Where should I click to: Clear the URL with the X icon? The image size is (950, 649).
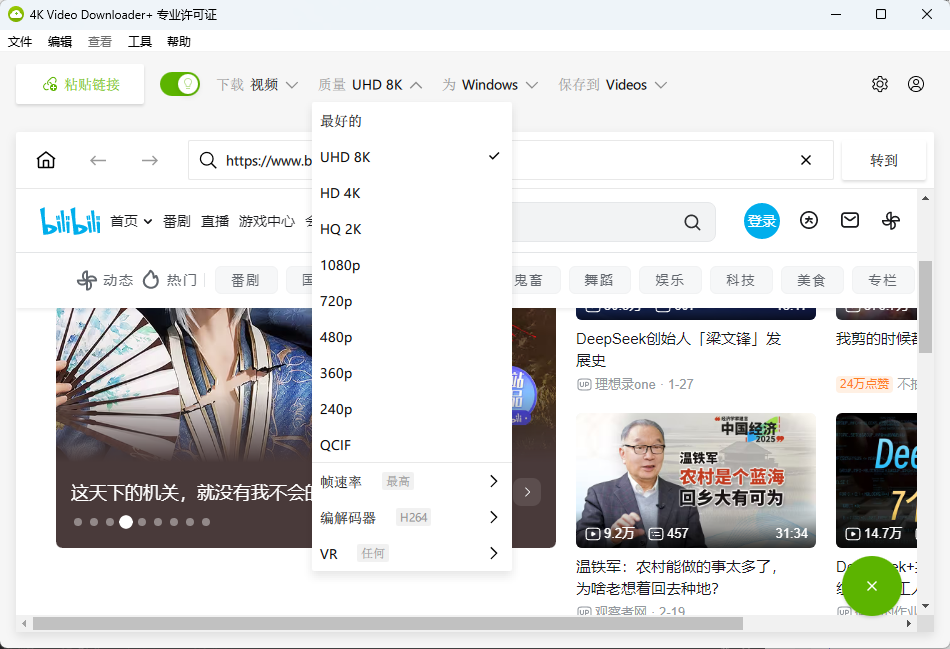(x=806, y=161)
